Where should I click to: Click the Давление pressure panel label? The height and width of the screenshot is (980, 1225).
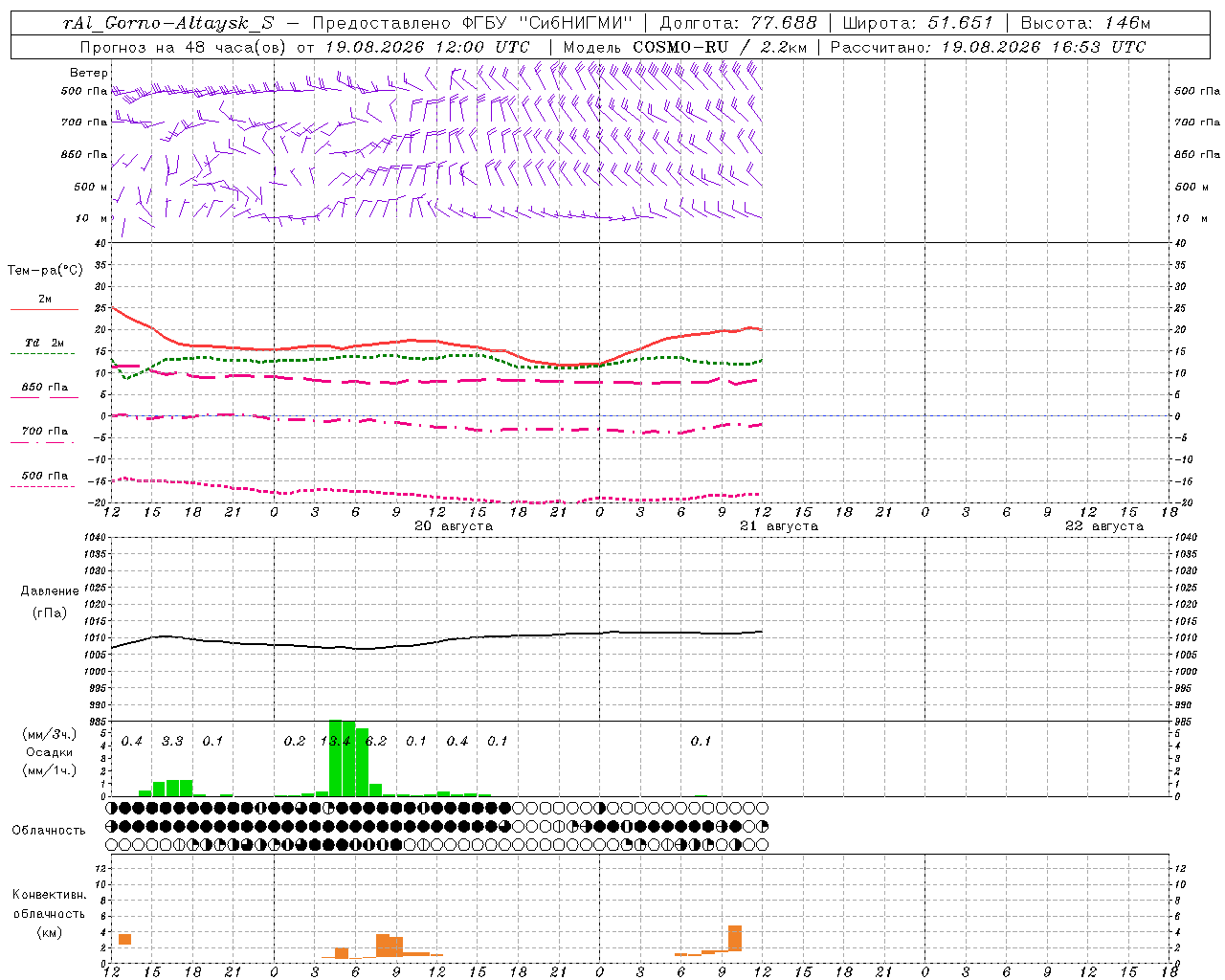click(50, 591)
